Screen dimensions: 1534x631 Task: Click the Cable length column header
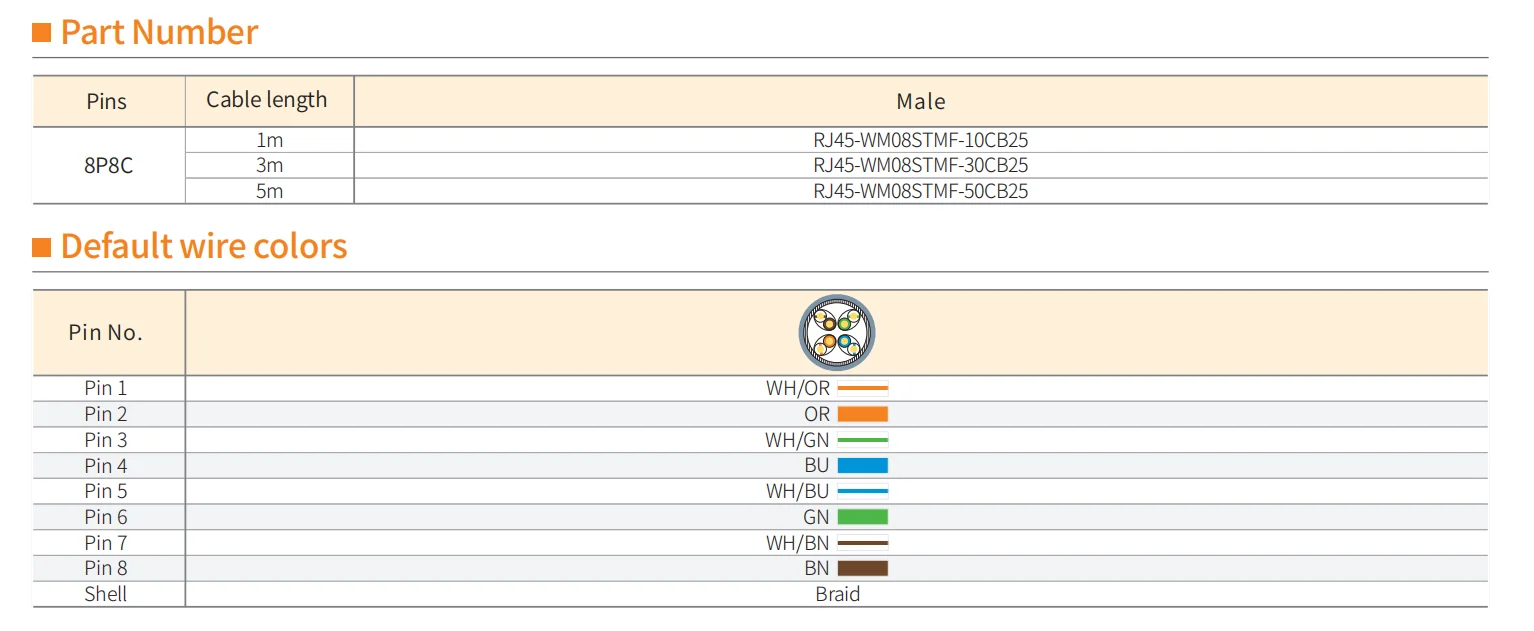267,100
